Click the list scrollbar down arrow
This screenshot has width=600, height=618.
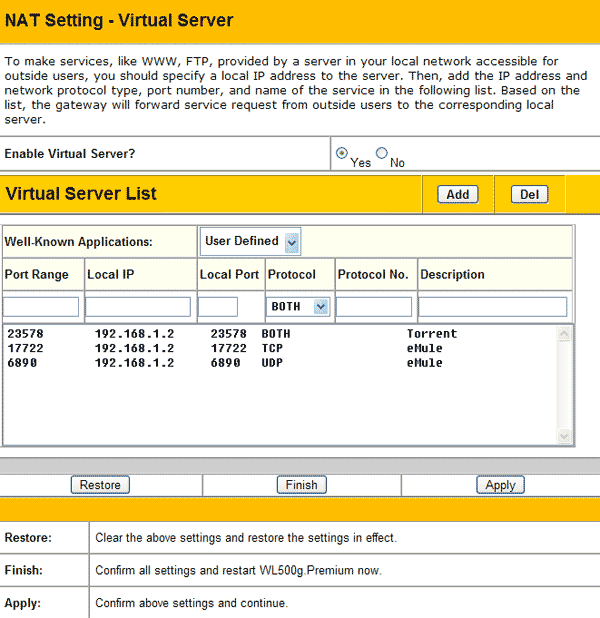[564, 436]
